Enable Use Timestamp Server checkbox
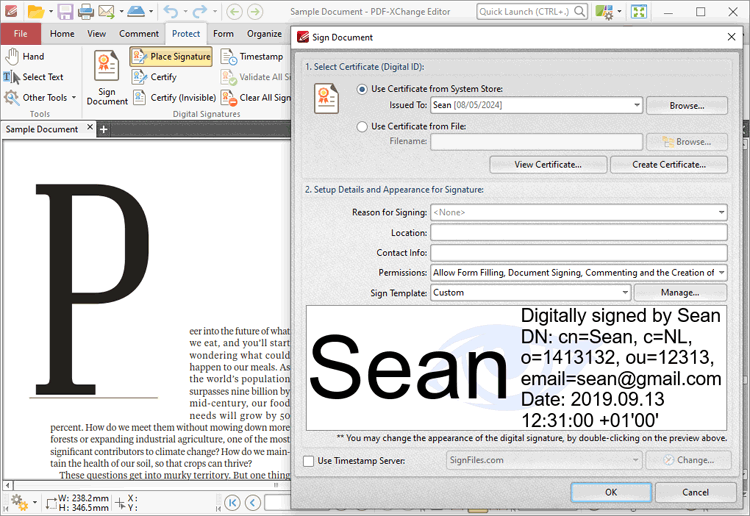The height and width of the screenshot is (516, 750). click(309, 461)
